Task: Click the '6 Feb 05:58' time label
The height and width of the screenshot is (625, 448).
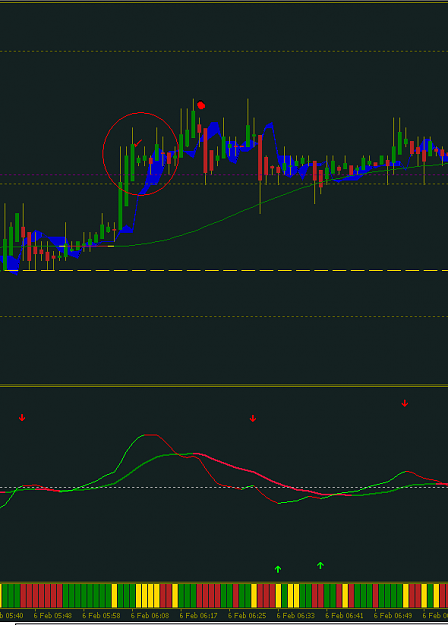Action: tap(101, 615)
